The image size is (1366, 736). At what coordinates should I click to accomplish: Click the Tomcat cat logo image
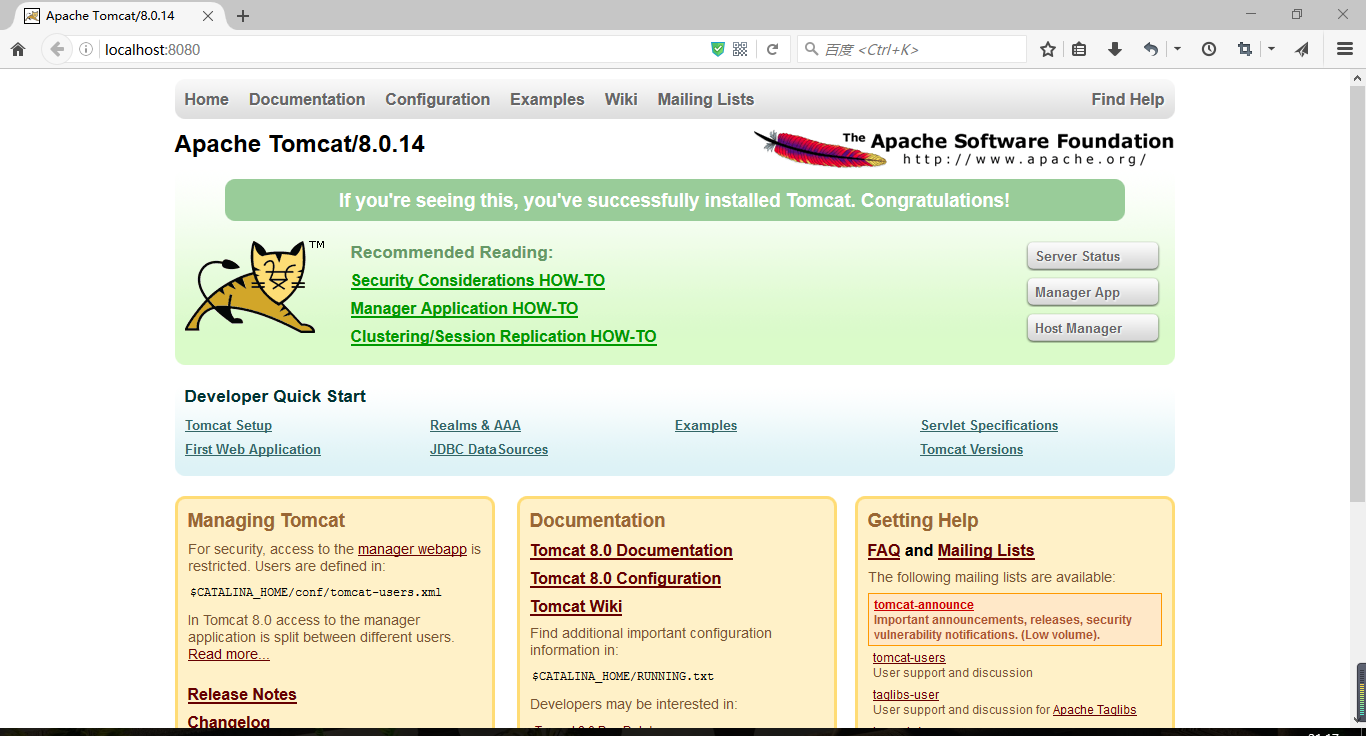tap(255, 286)
